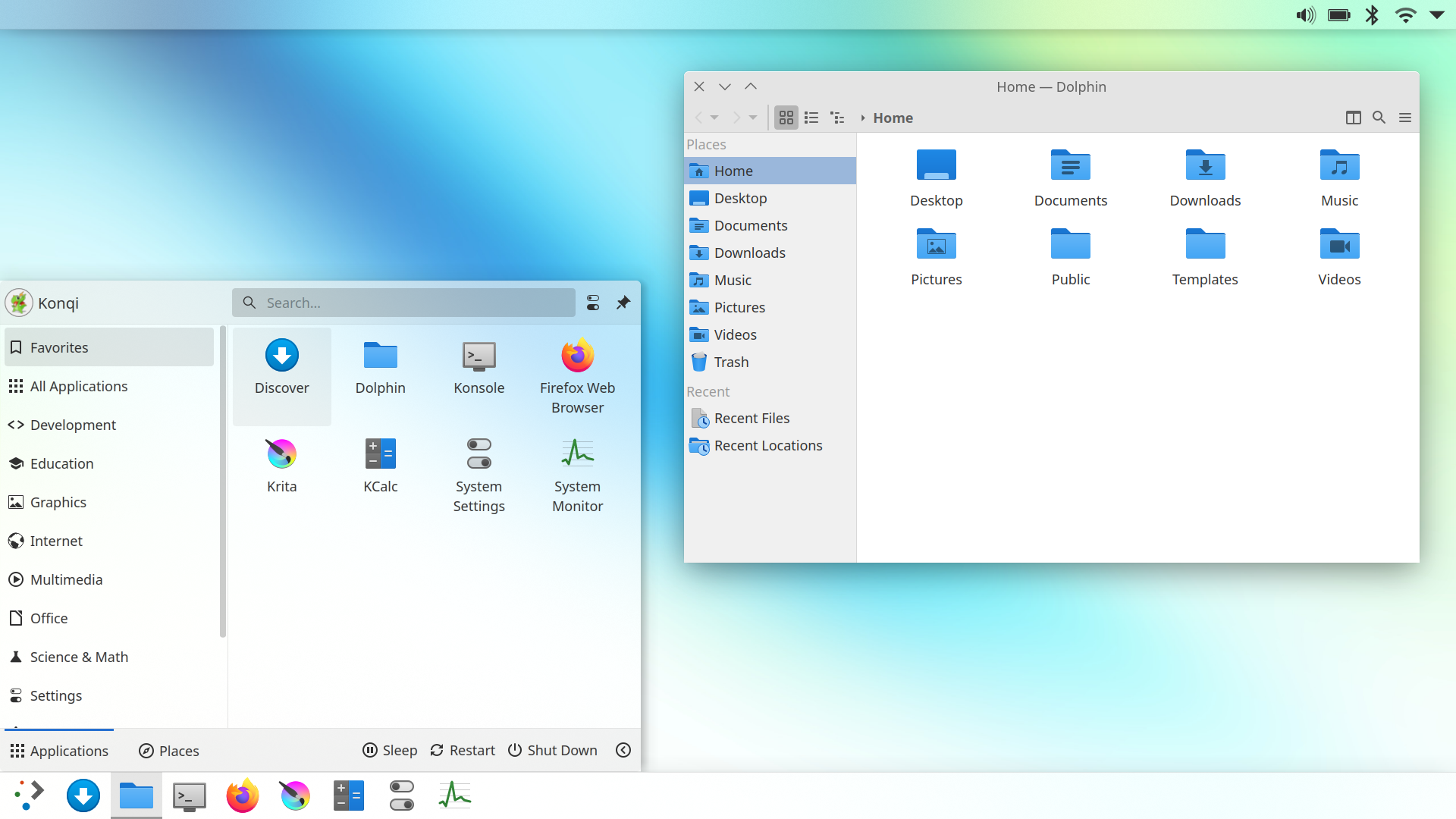This screenshot has width=1456, height=819.
Task: Open the forward history dropdown in Dolphin
Action: (753, 118)
